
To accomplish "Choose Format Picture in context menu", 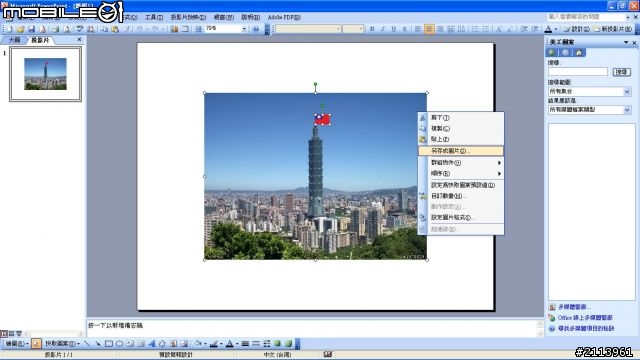I will coord(461,218).
